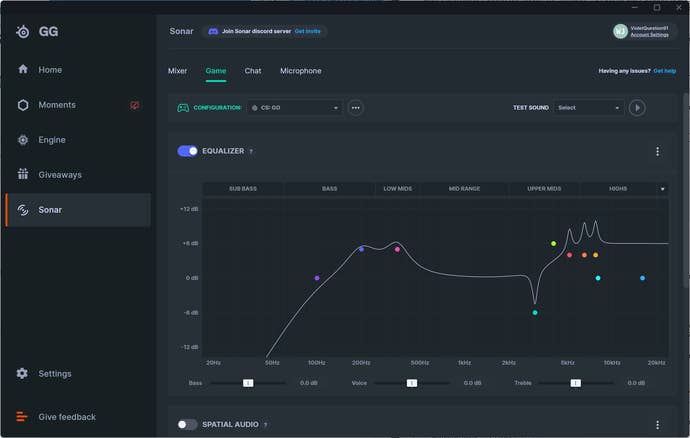The height and width of the screenshot is (438, 690).
Task: Open configuration three-dot options button
Action: 355,108
